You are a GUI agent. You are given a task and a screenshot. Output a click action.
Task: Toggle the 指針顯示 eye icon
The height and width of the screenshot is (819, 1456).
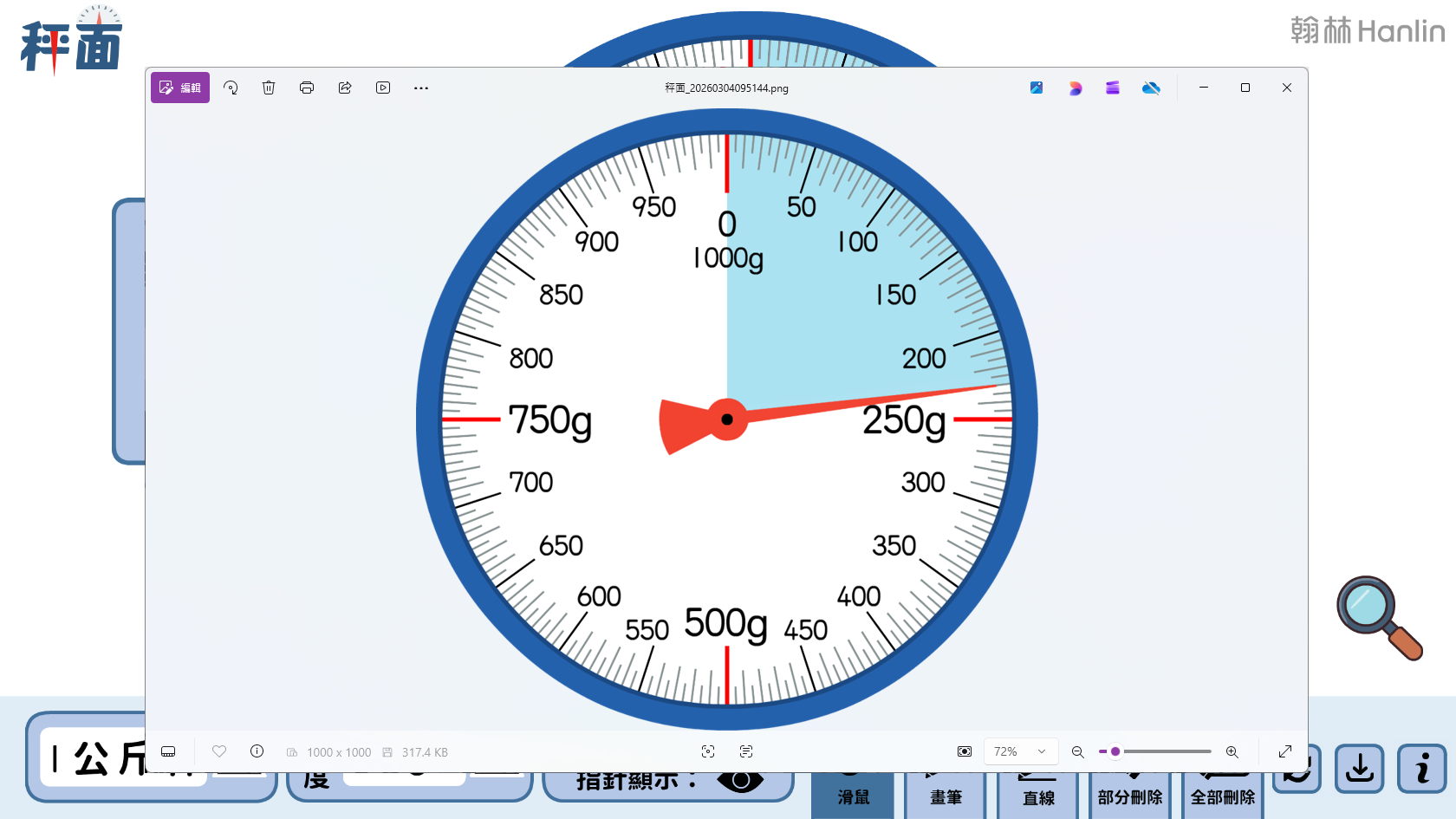coord(740,781)
